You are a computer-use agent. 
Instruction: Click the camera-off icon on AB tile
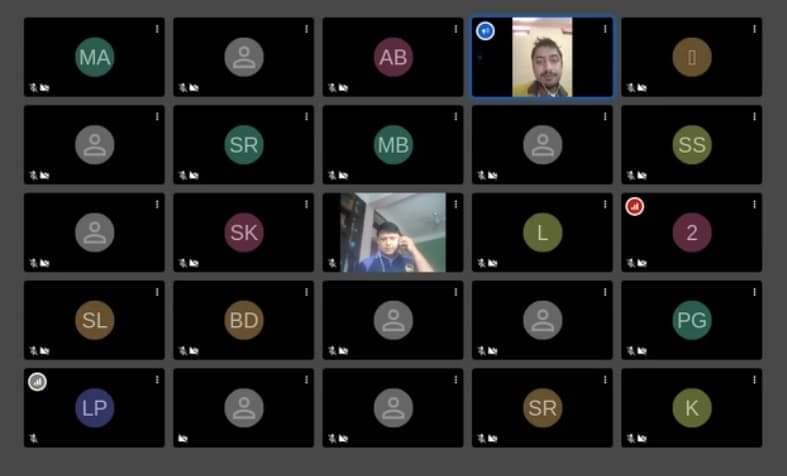tap(343, 88)
